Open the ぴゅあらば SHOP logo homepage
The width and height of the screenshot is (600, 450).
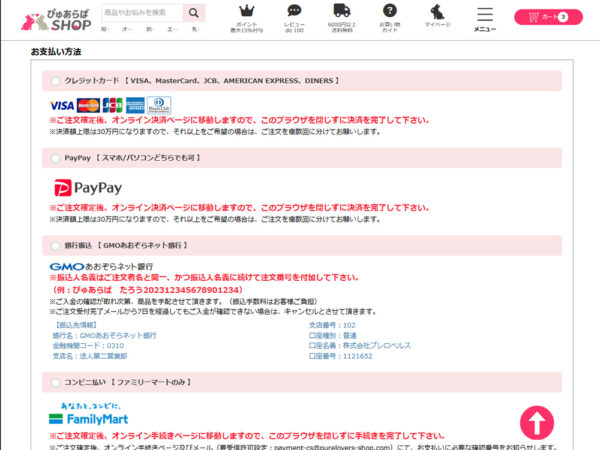point(56,20)
